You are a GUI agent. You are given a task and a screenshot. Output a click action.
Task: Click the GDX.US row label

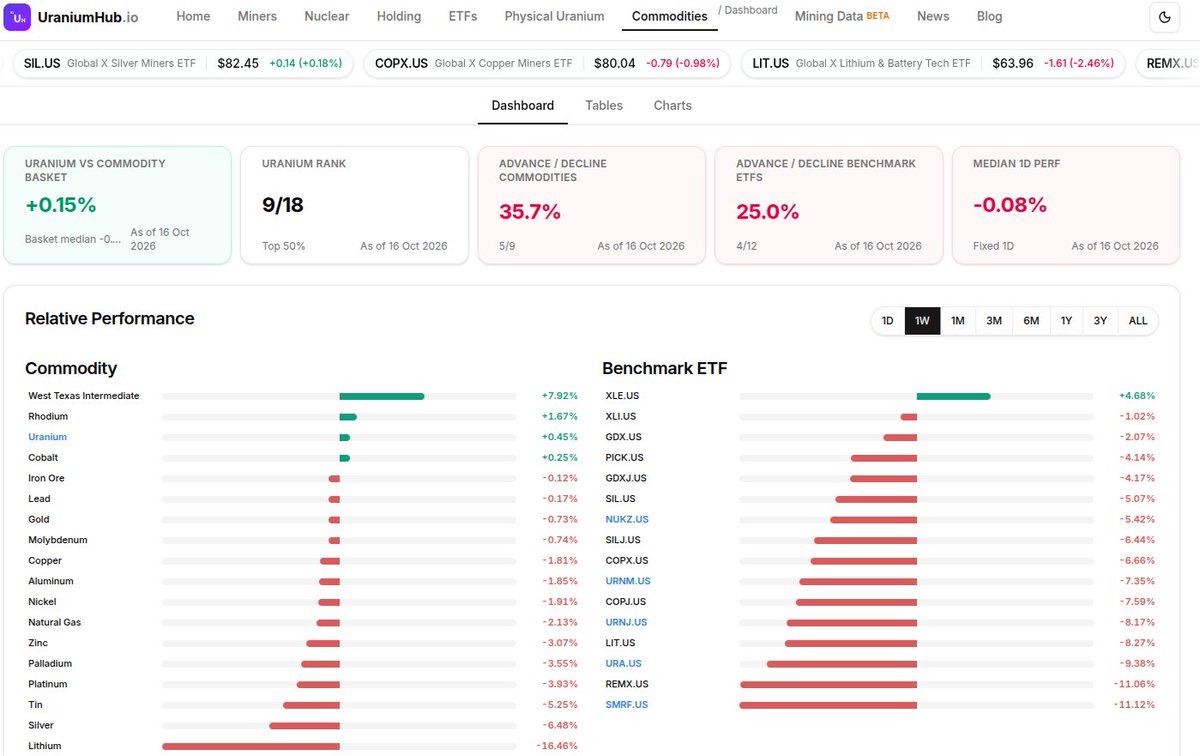(x=623, y=437)
